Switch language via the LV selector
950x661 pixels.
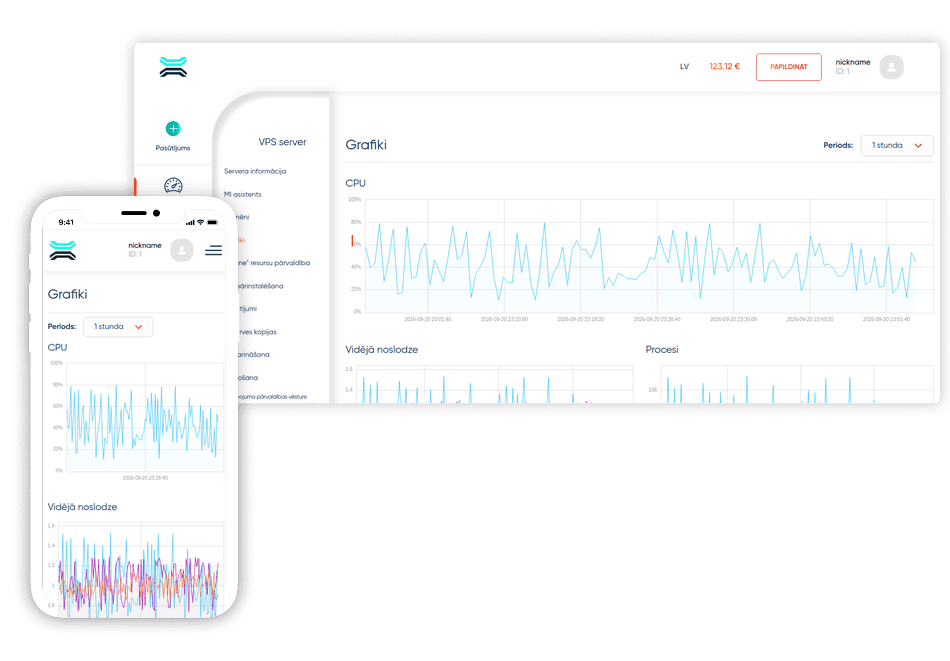pos(684,67)
